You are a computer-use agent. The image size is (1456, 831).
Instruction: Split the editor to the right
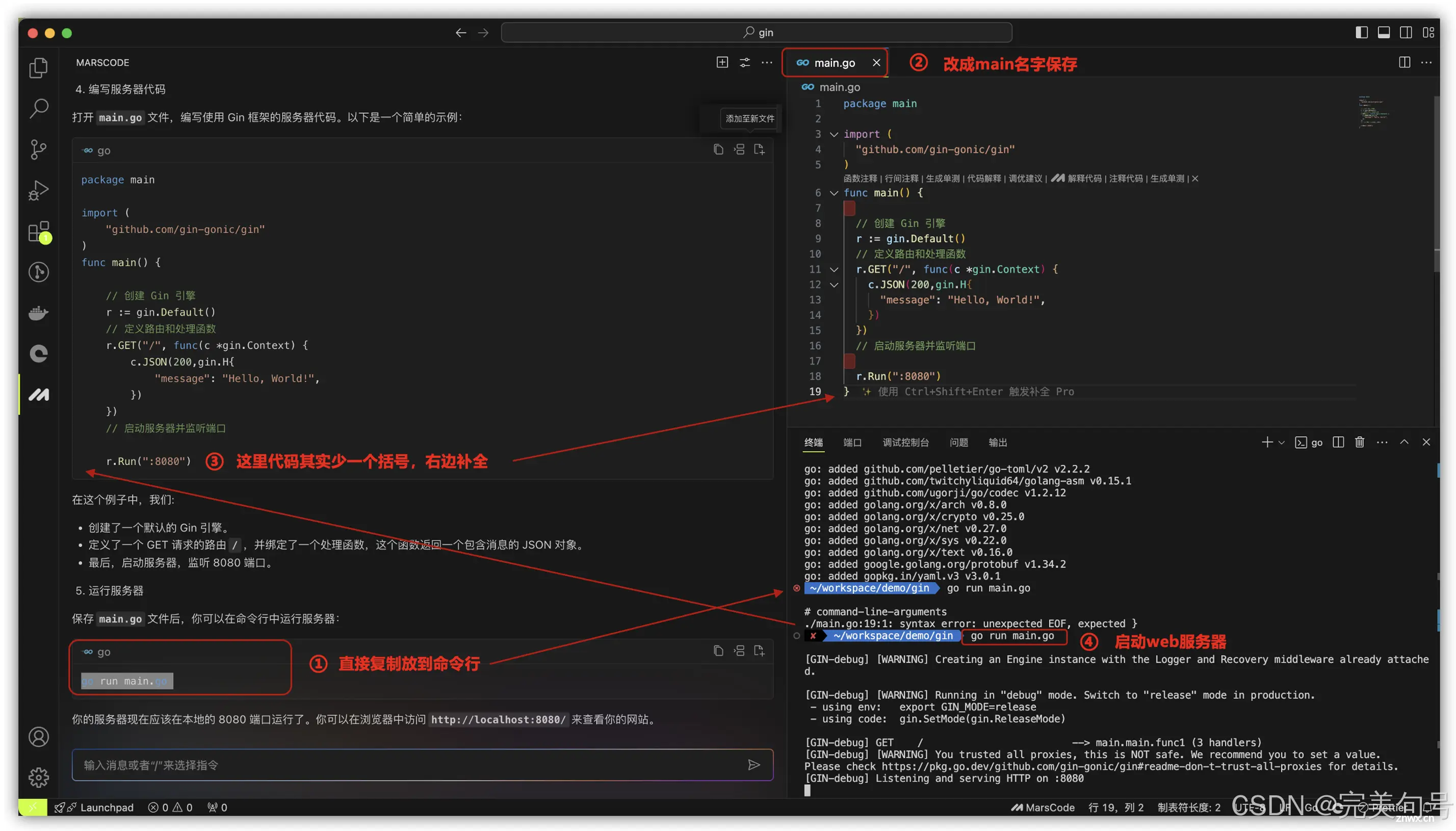(1404, 62)
